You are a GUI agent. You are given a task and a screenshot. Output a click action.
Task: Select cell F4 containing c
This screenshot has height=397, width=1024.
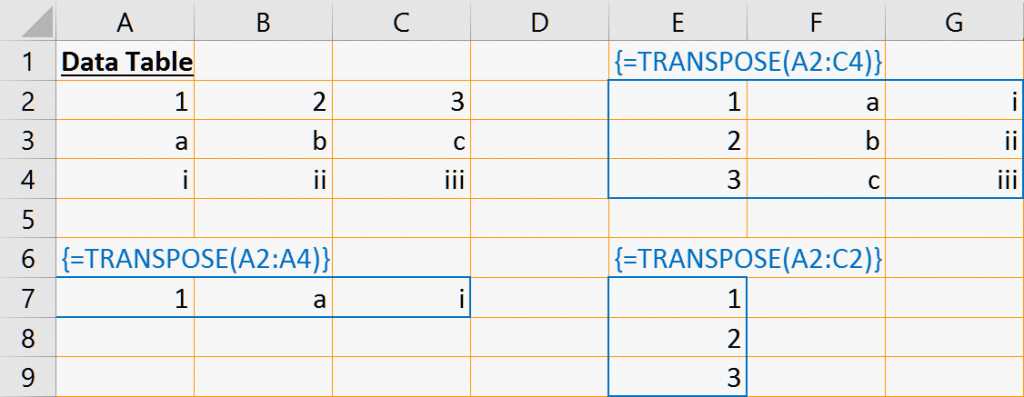816,179
